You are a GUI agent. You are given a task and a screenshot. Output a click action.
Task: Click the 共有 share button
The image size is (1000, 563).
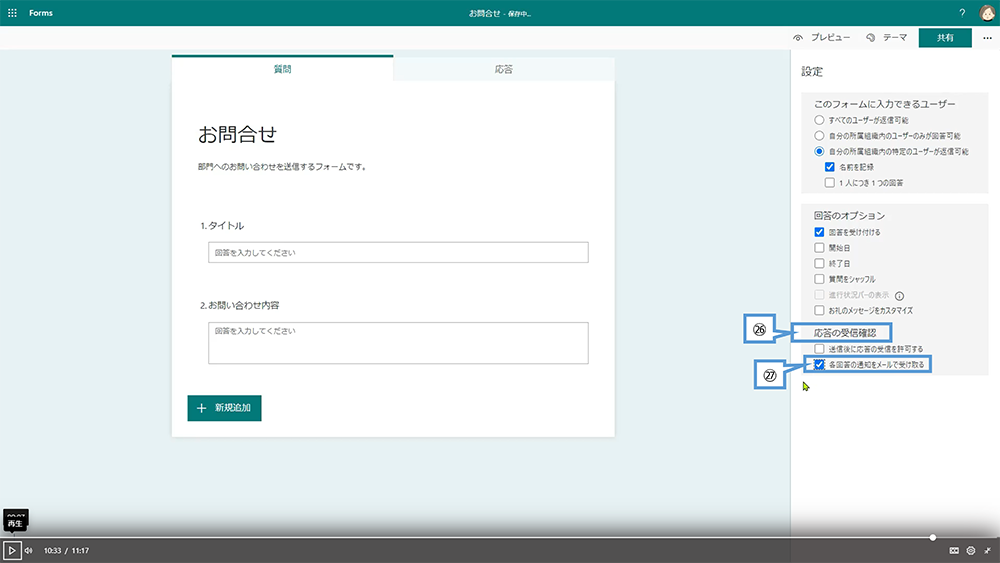(945, 38)
